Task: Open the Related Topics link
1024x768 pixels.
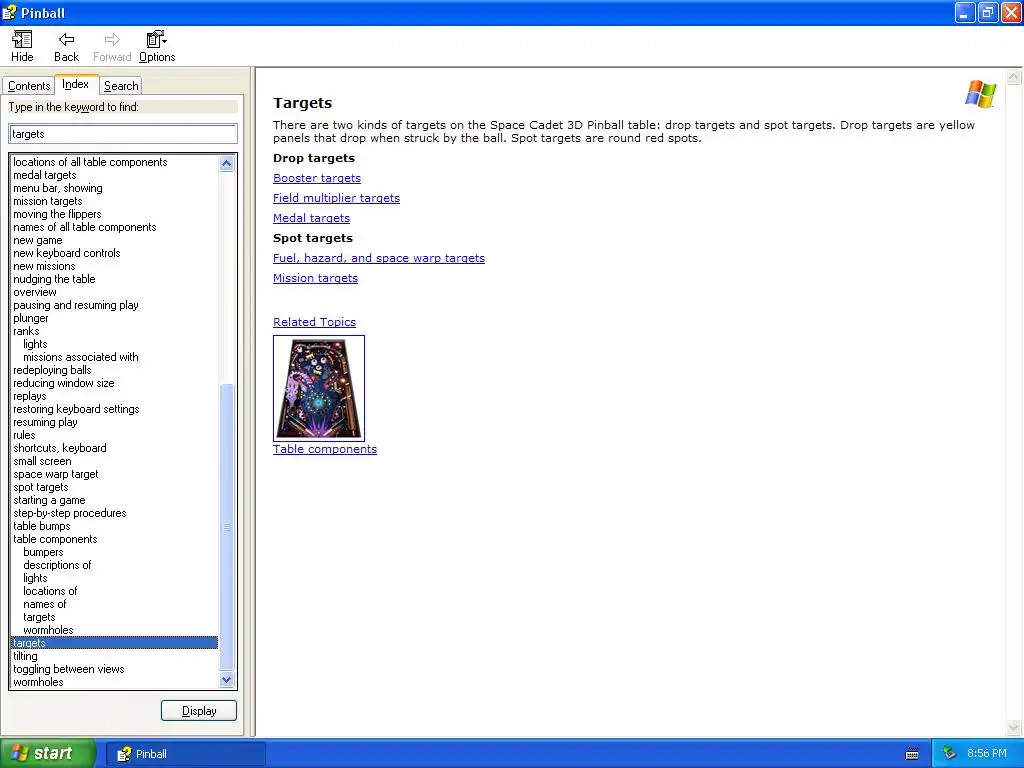Action: point(314,322)
